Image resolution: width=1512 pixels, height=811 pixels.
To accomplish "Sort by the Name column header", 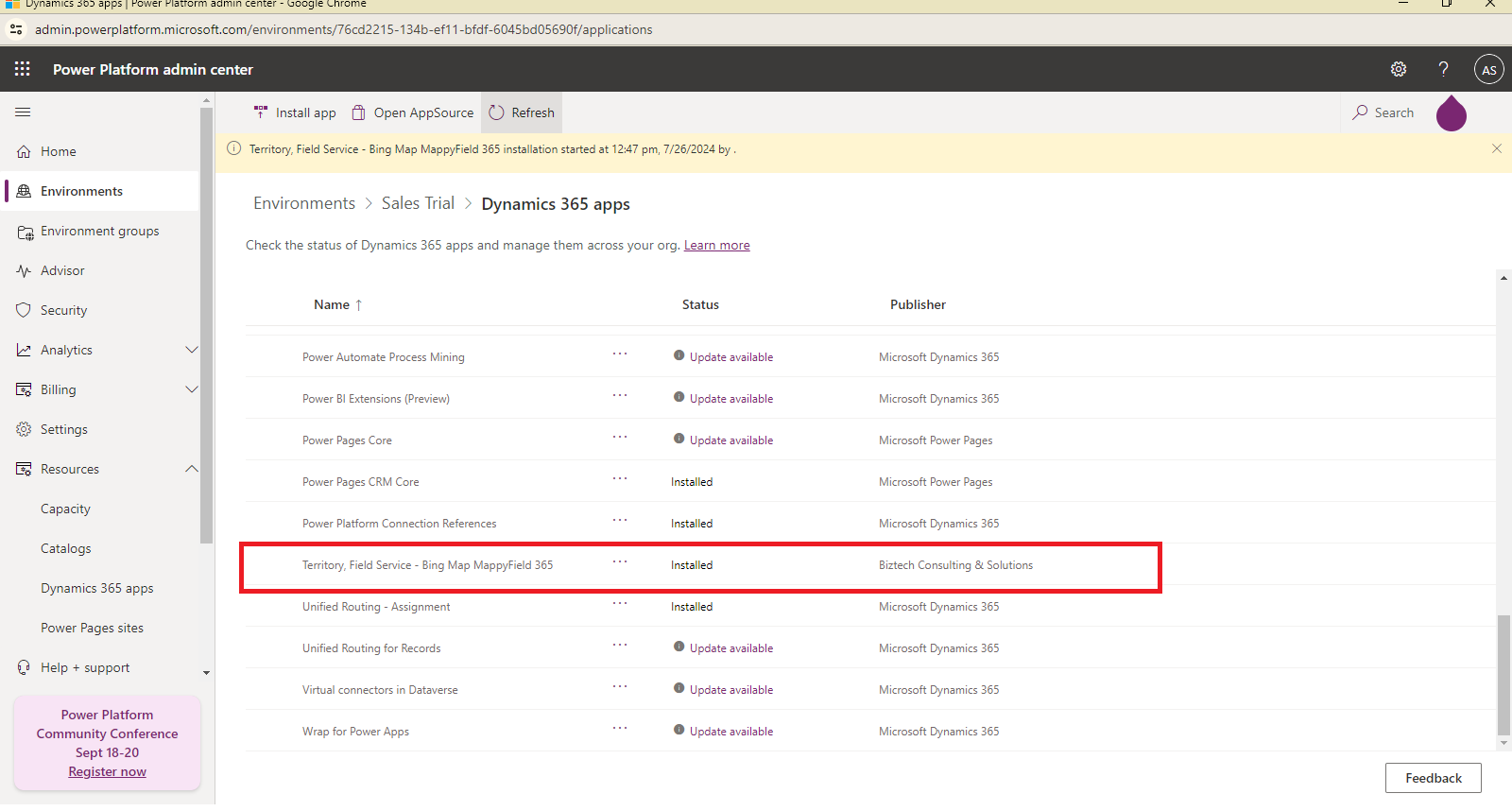I will pos(338,304).
